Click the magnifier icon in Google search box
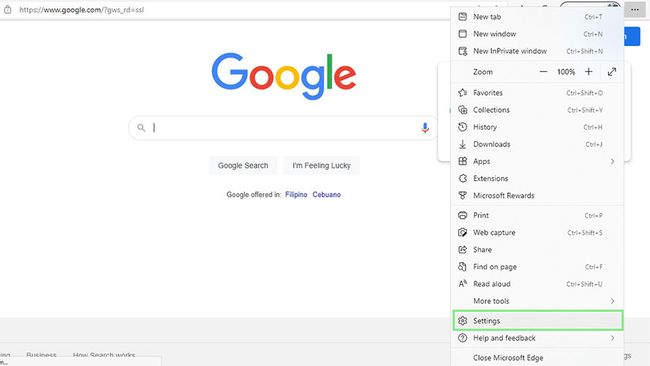 [141, 128]
